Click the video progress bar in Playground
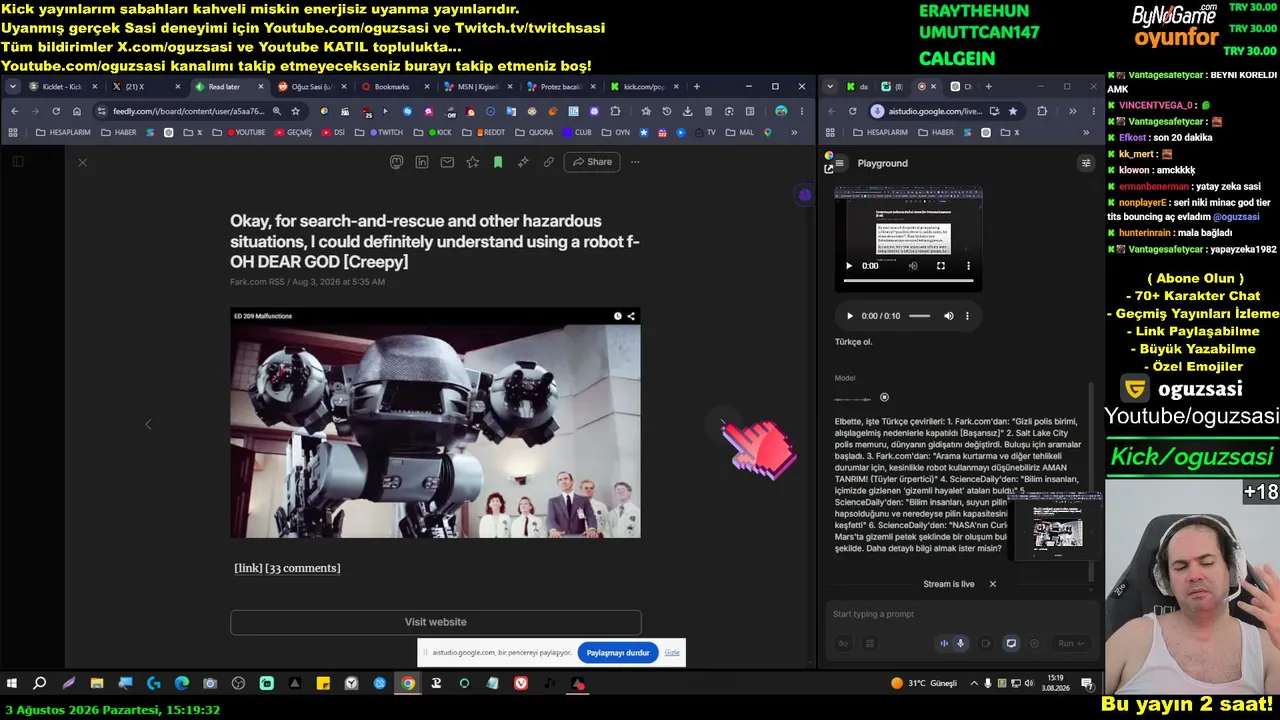The image size is (1280, 720). tap(908, 281)
